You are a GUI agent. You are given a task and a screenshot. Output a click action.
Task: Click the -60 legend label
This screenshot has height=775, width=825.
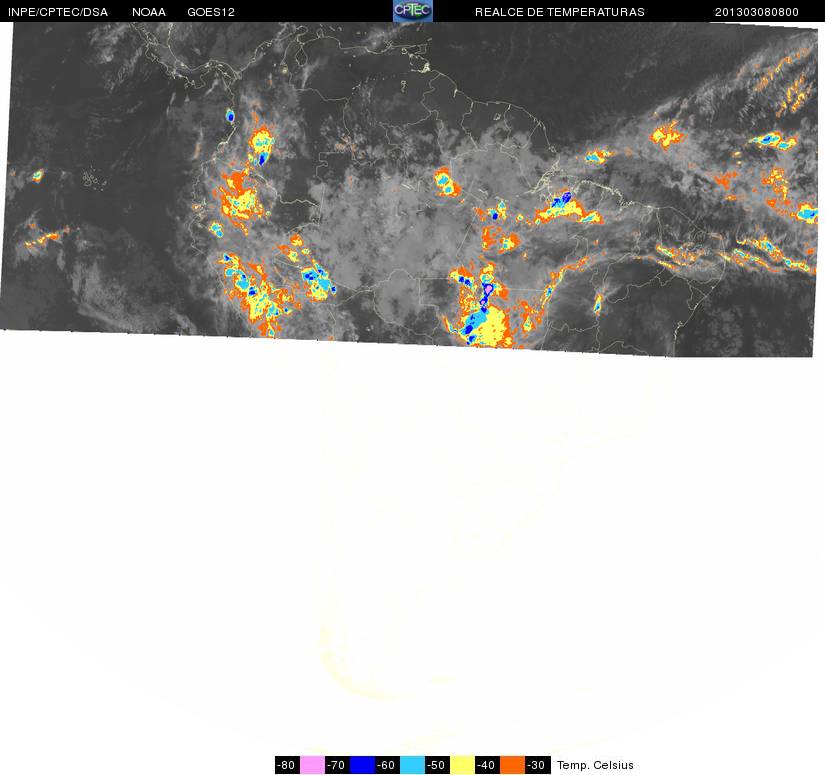click(387, 765)
